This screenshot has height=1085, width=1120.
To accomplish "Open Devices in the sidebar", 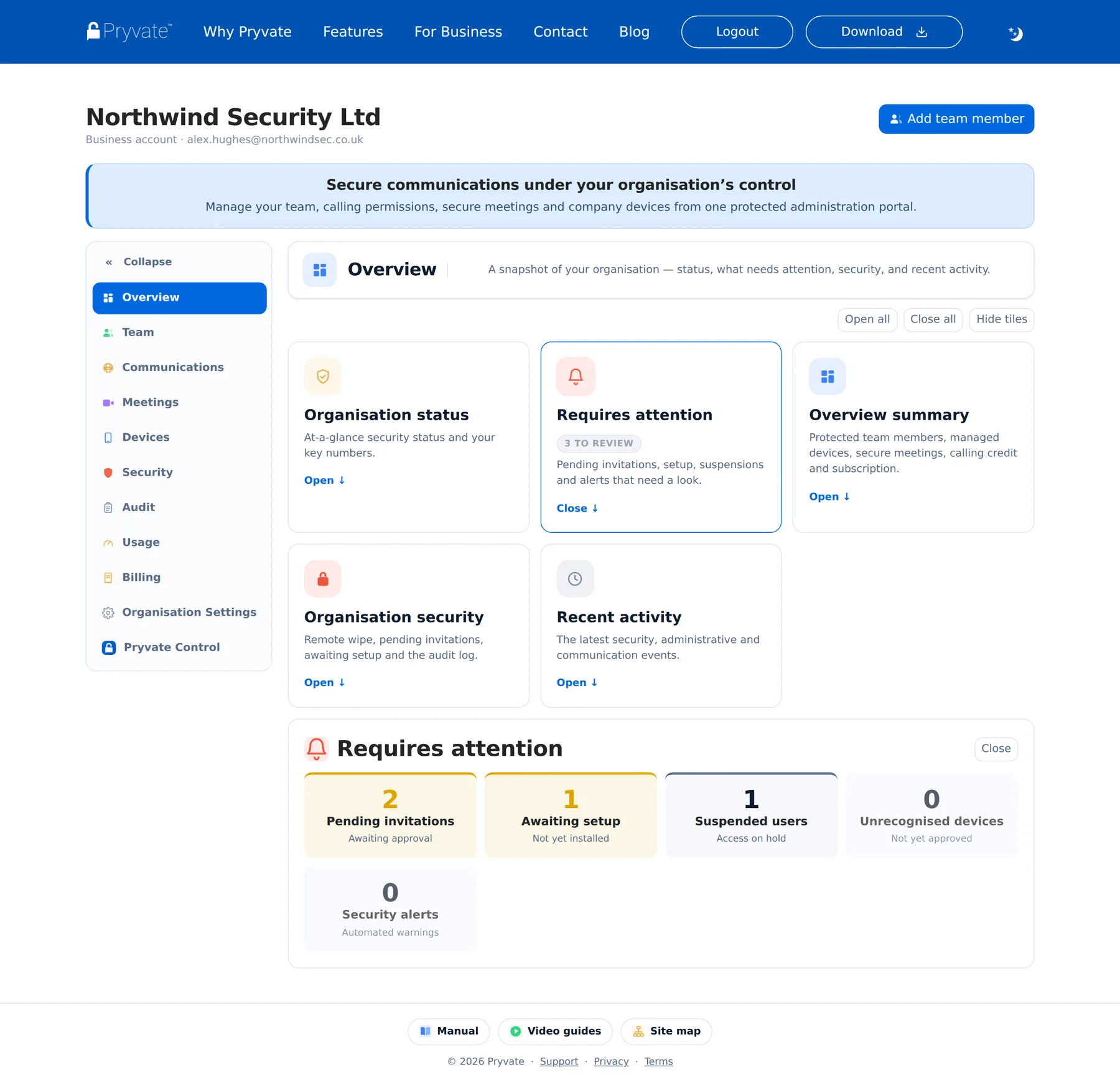I will tap(179, 438).
